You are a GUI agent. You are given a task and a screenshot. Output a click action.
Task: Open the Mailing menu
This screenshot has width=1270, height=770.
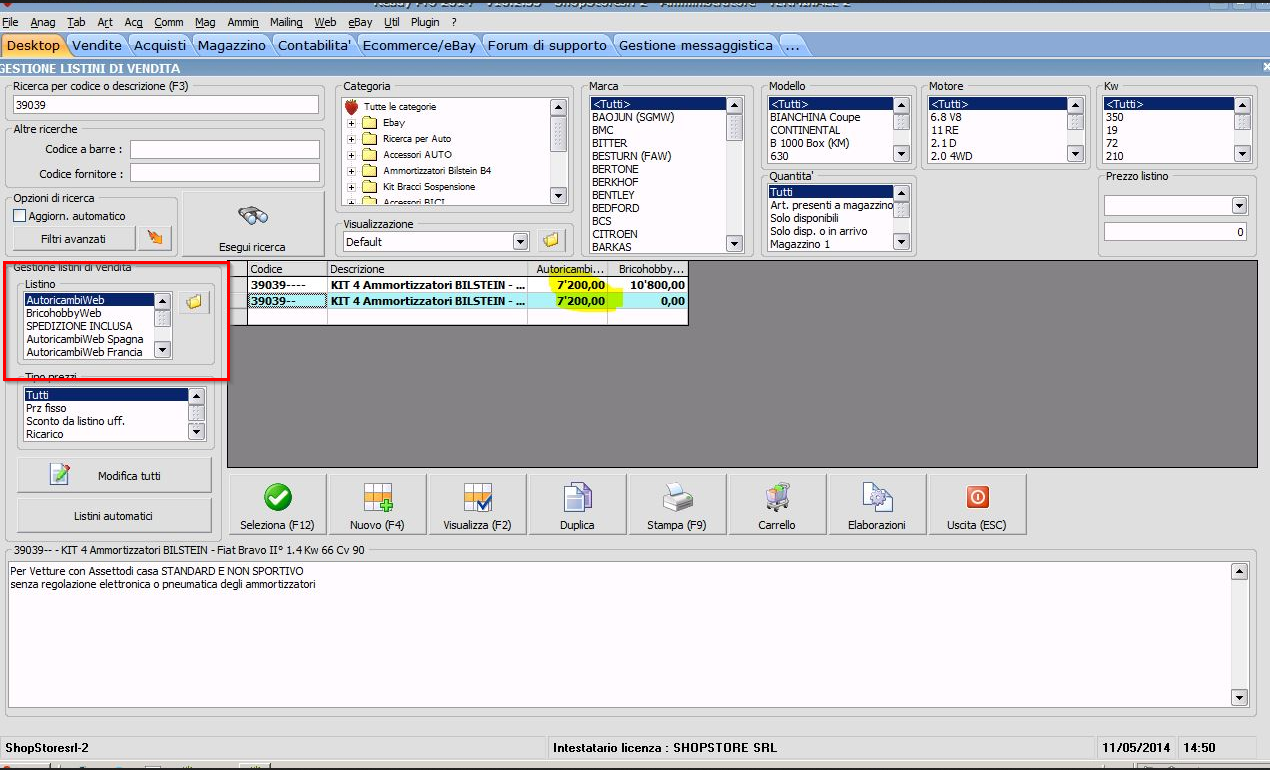pyautogui.click(x=286, y=22)
